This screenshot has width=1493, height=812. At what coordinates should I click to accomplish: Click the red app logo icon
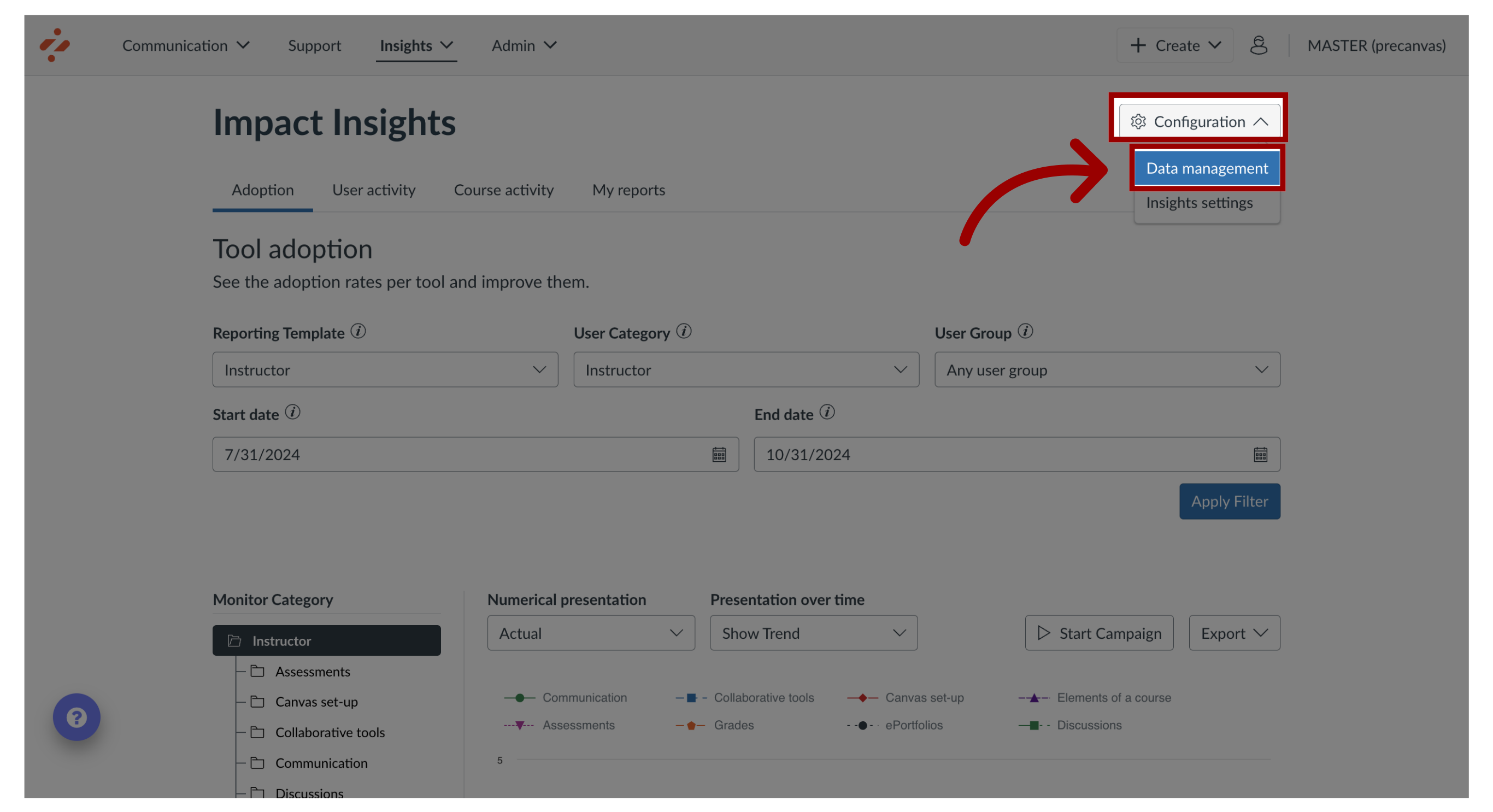(55, 45)
